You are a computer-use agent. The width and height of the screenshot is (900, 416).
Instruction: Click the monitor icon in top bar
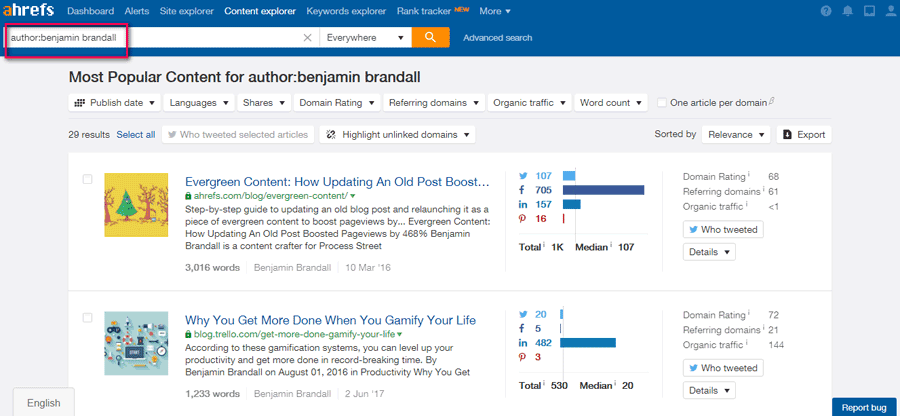click(x=868, y=11)
